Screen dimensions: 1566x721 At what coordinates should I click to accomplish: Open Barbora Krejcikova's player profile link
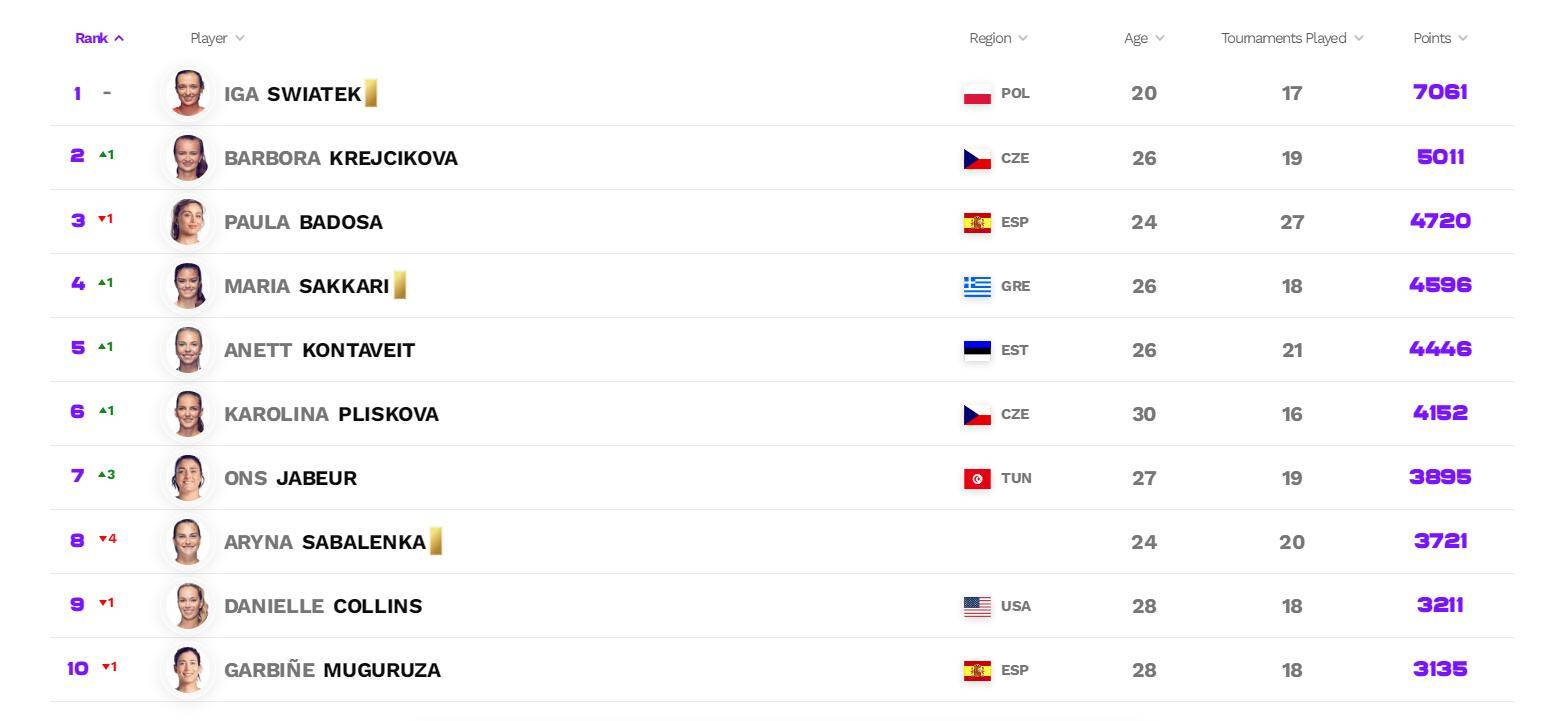point(341,158)
